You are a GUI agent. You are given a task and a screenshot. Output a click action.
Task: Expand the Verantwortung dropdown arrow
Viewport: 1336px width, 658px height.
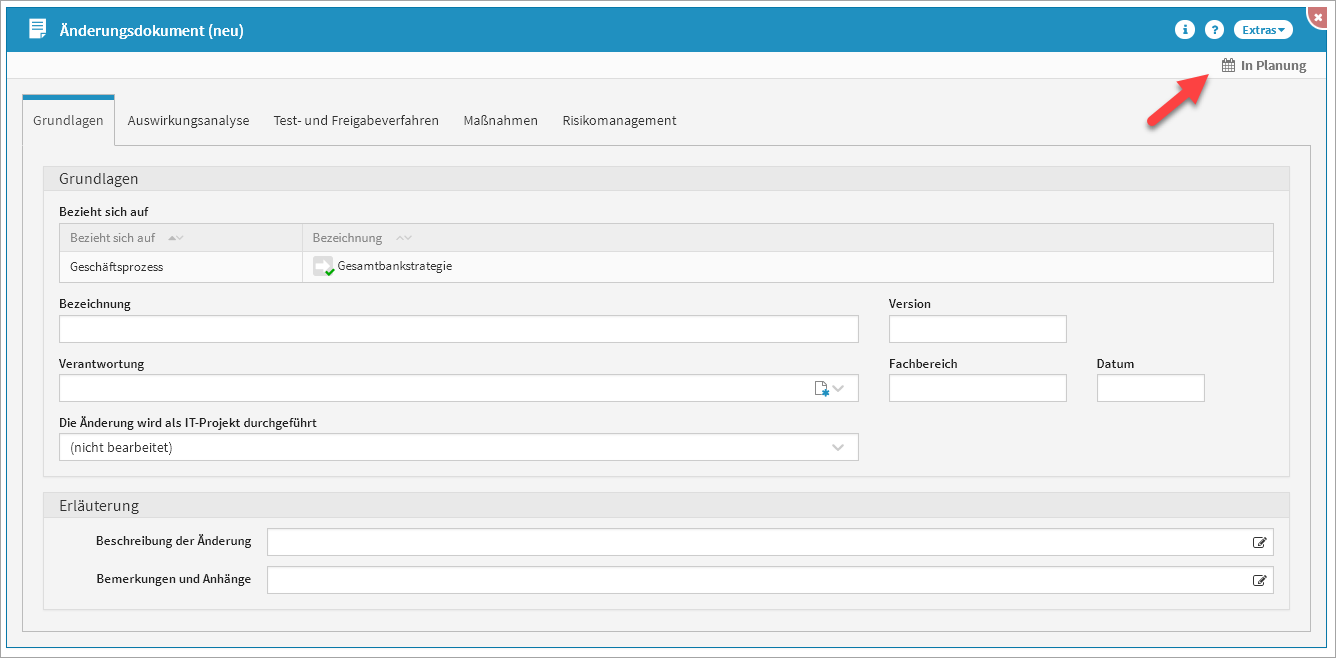[x=840, y=389]
